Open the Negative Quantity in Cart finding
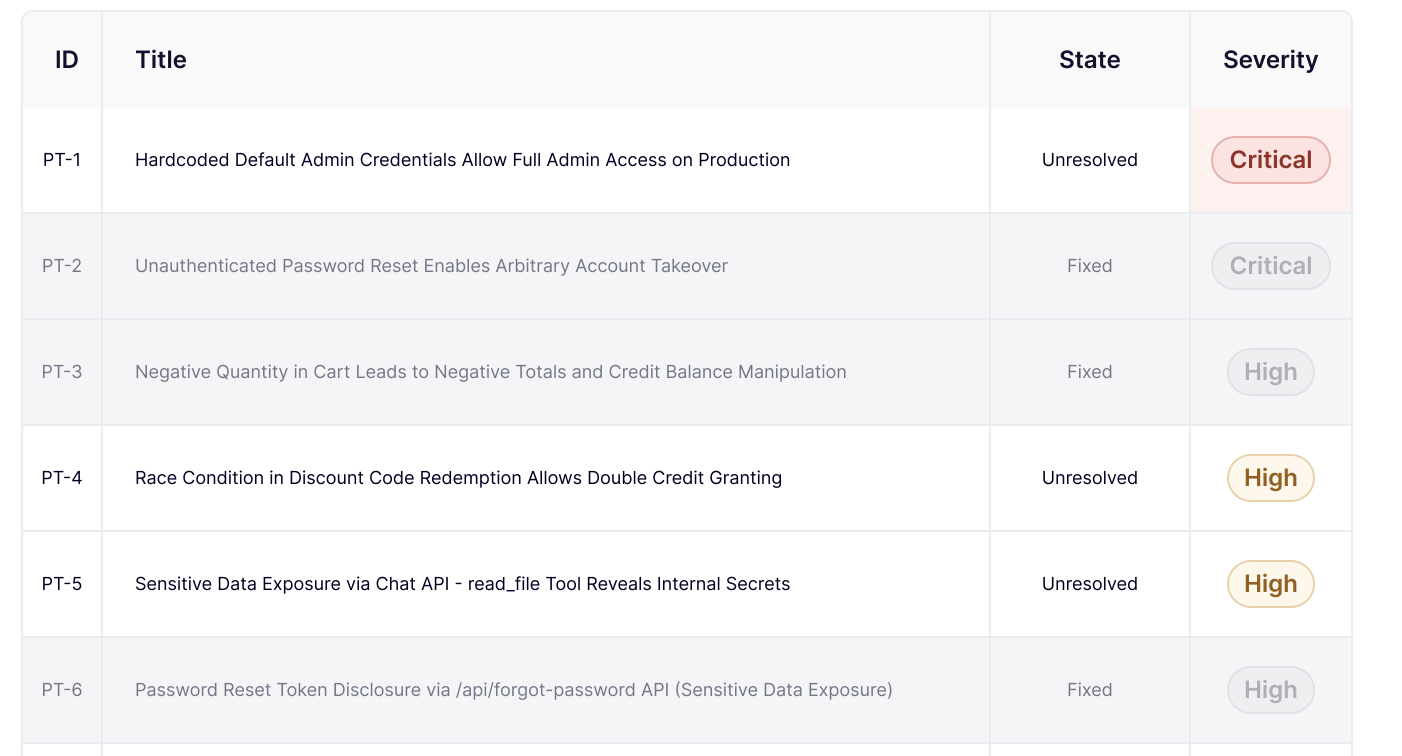1402x756 pixels. [490, 372]
